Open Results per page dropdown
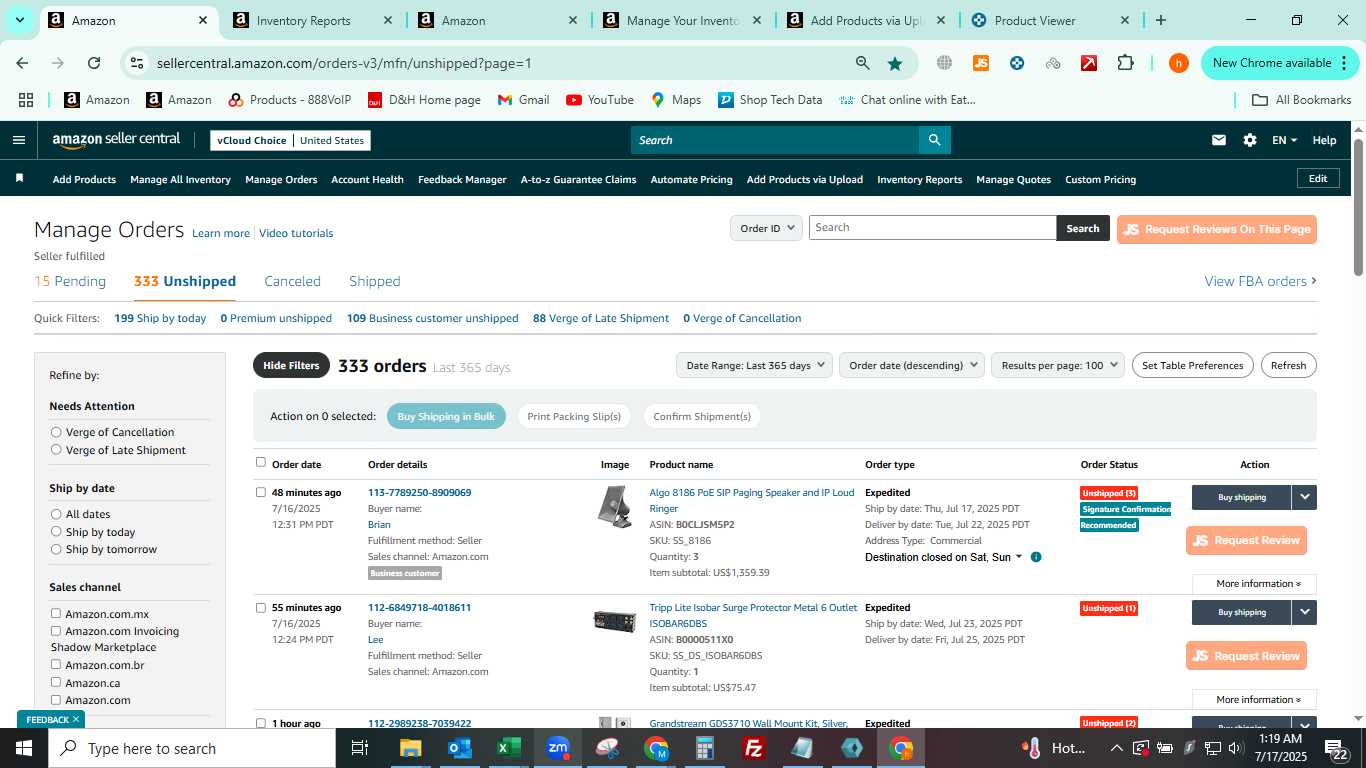The height and width of the screenshot is (768, 1366). [1058, 365]
